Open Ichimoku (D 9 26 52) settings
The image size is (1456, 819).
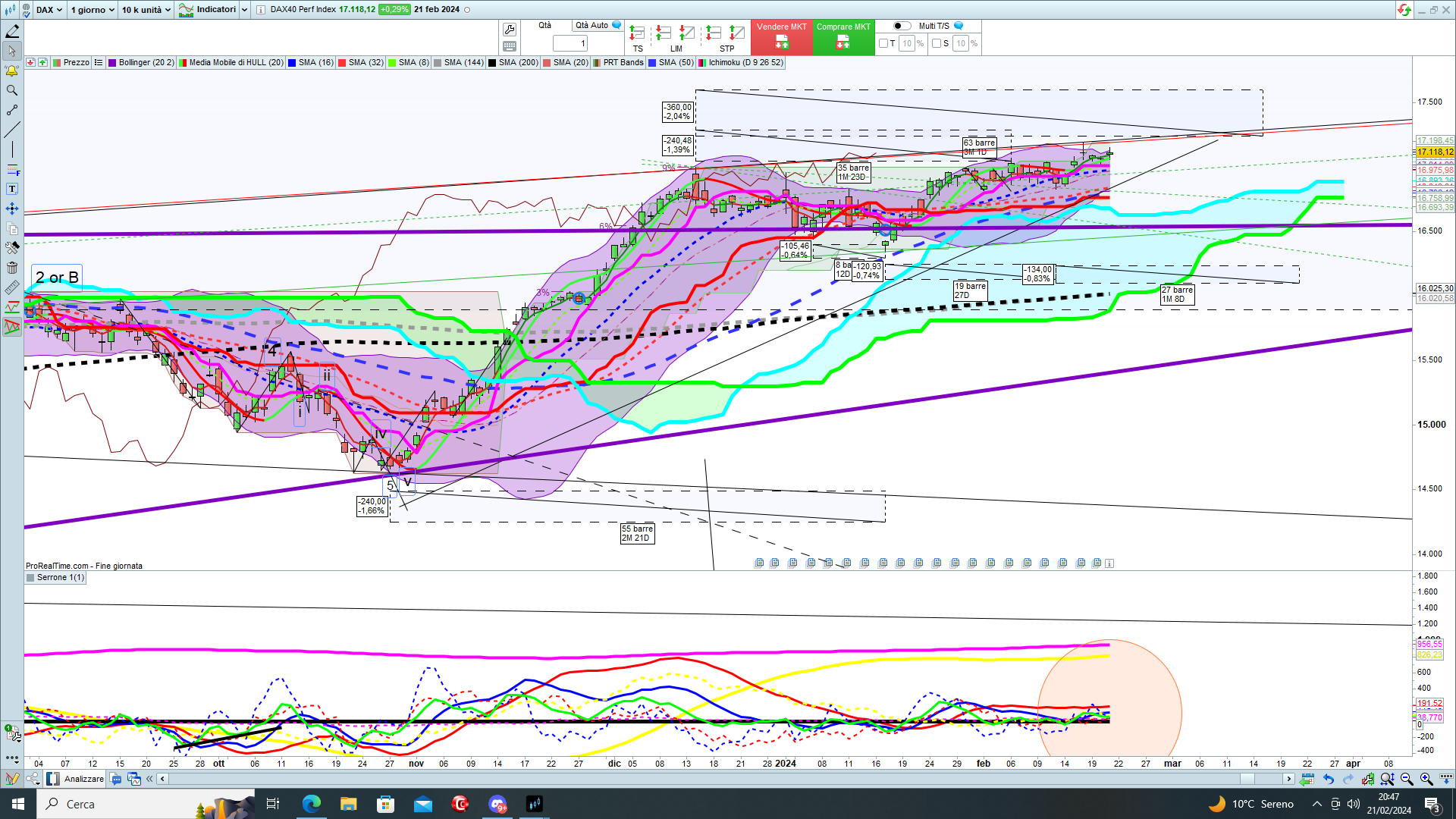pyautogui.click(x=741, y=62)
